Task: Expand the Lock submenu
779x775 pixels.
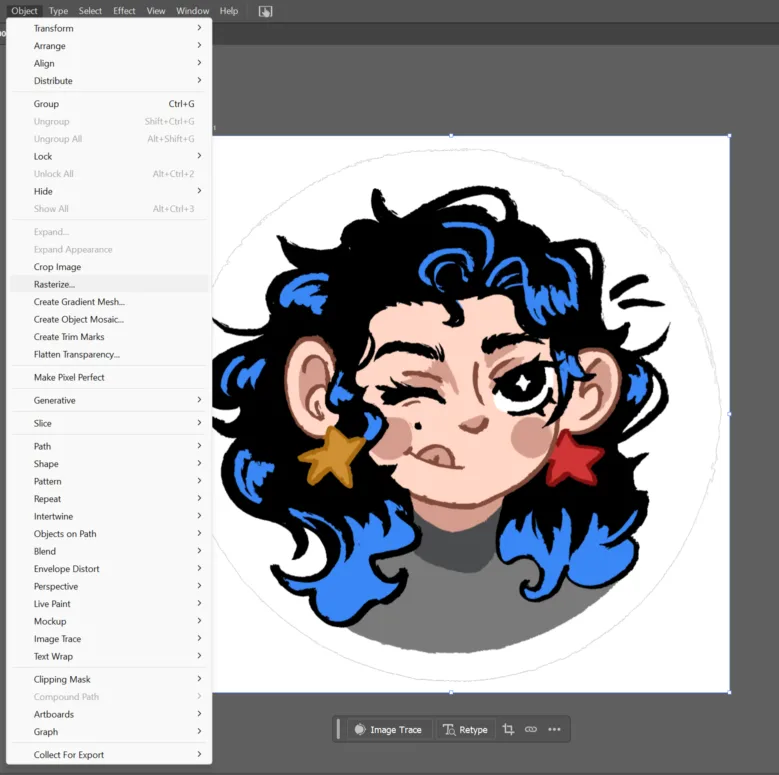Action: (x=109, y=156)
